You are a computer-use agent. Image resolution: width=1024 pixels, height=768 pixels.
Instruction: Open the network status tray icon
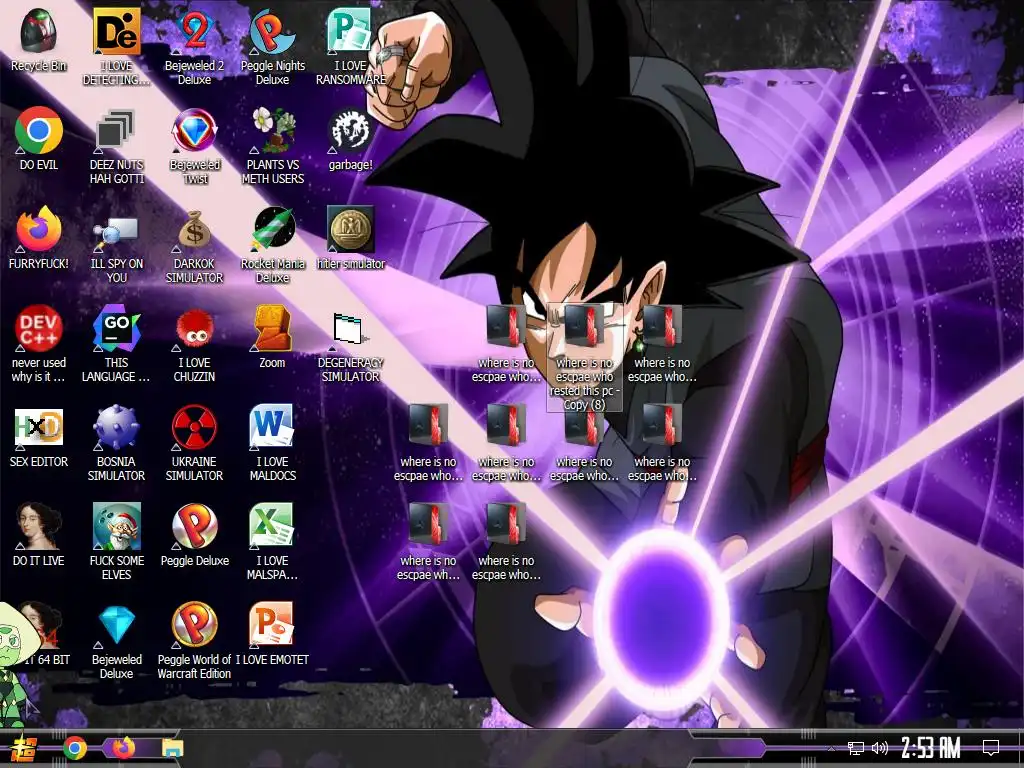tap(856, 748)
